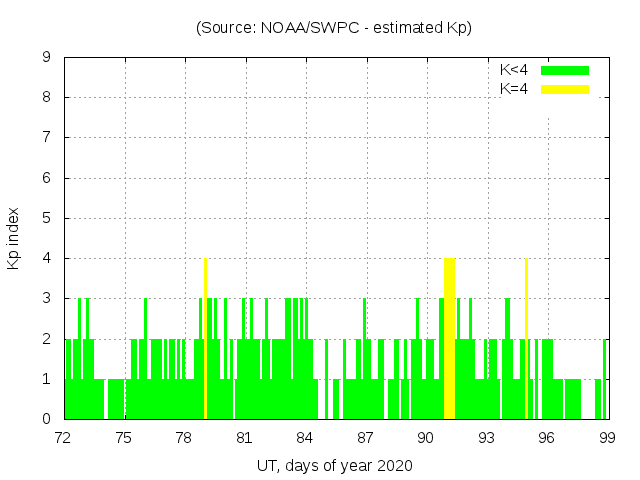Click the 'Kp index' y-axis label

(x=15, y=238)
